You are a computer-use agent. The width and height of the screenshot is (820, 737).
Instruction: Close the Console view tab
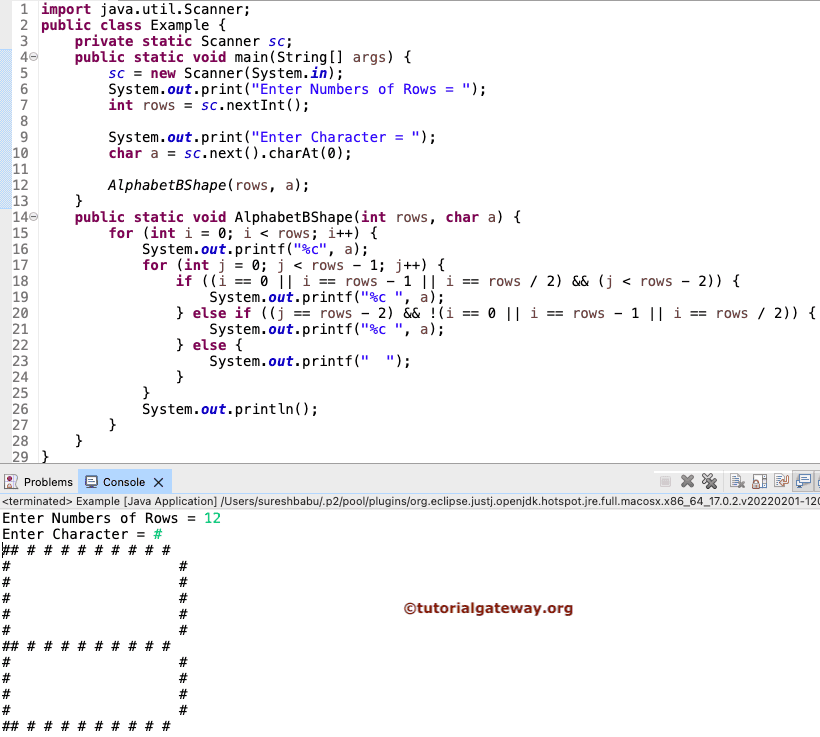coord(158,482)
